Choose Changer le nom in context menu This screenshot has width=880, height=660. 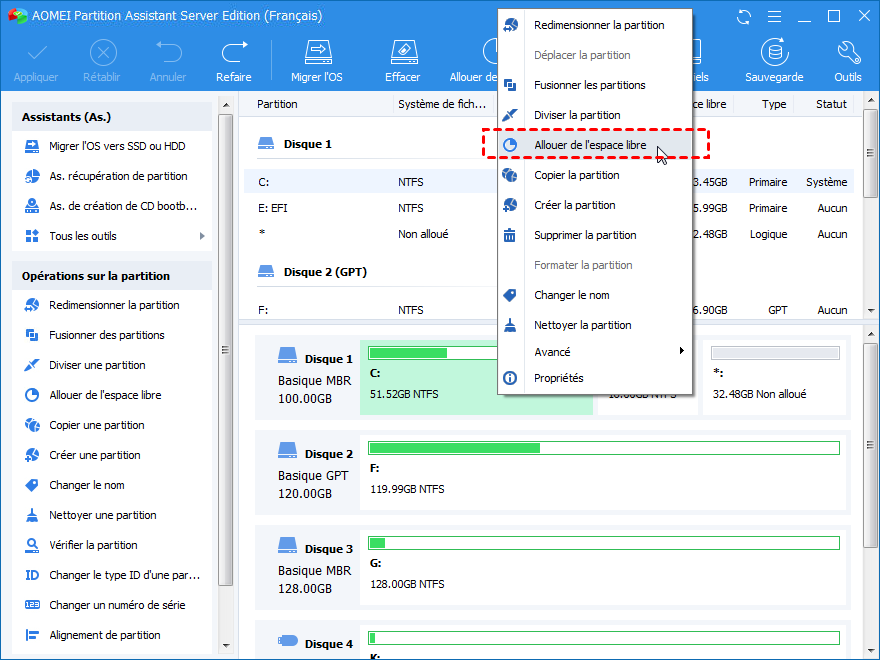(x=595, y=295)
